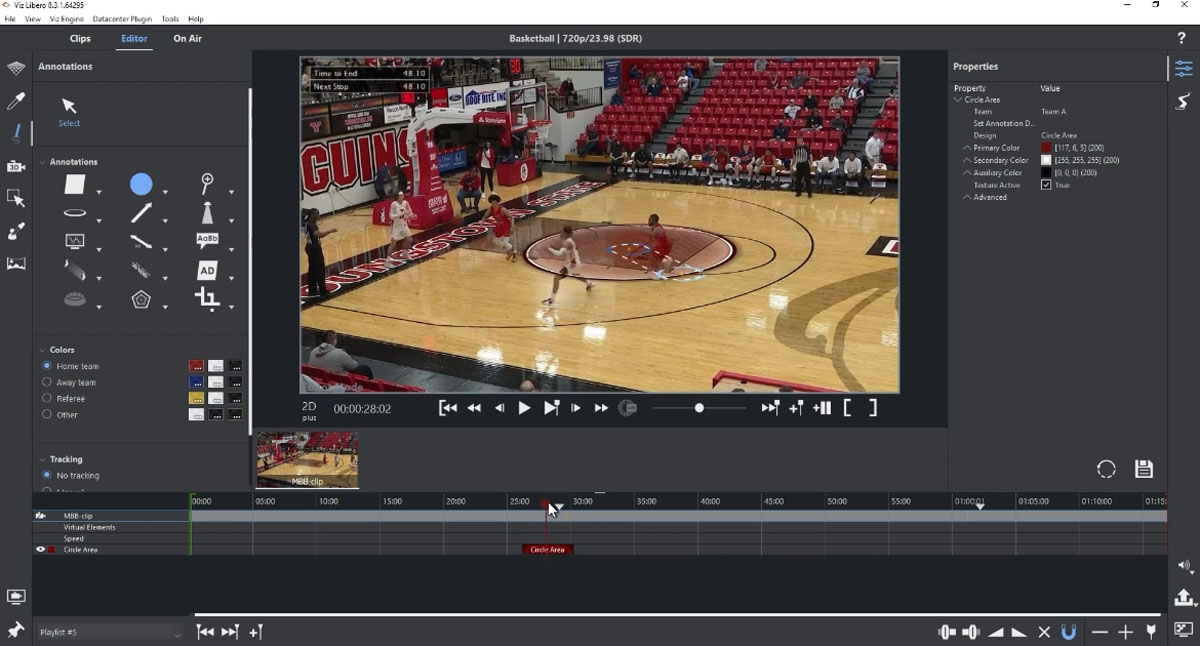Click the Away team blue color swatch

coord(196,382)
